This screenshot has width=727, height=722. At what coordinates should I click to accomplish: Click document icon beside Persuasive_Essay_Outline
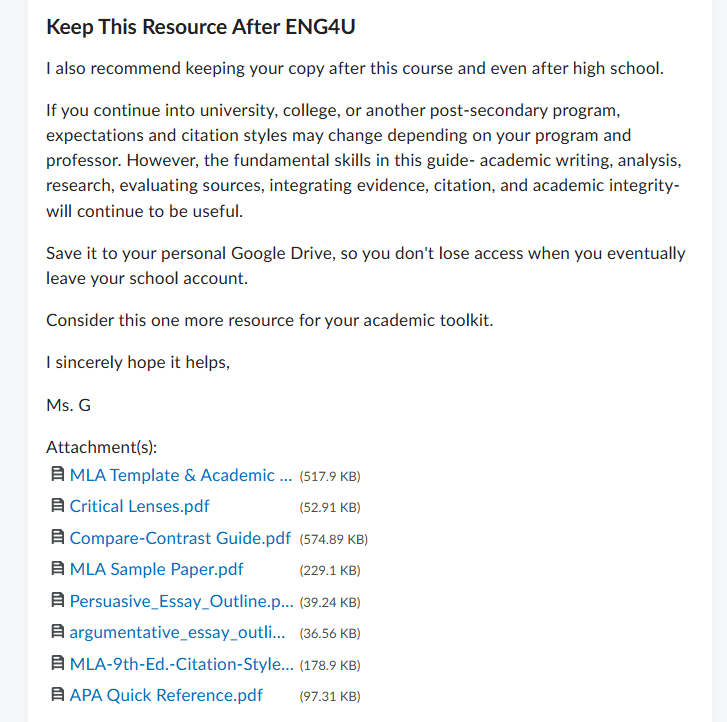(x=57, y=600)
